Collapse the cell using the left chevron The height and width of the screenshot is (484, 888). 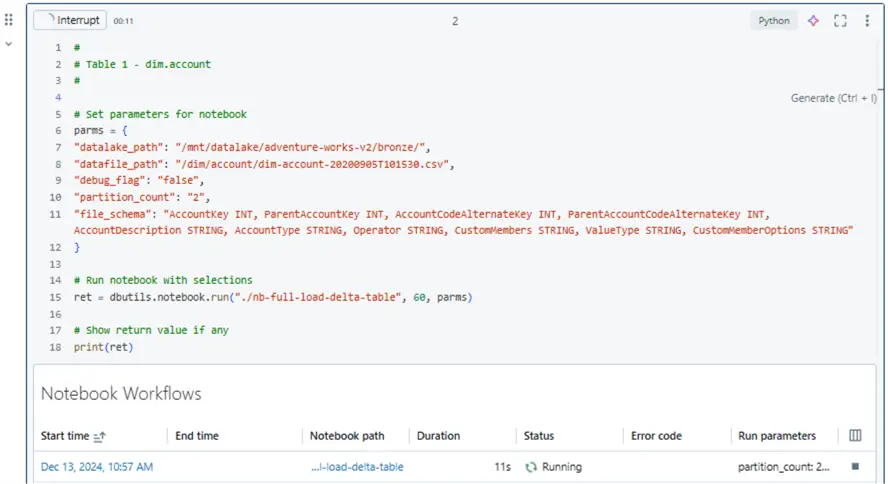coord(9,44)
